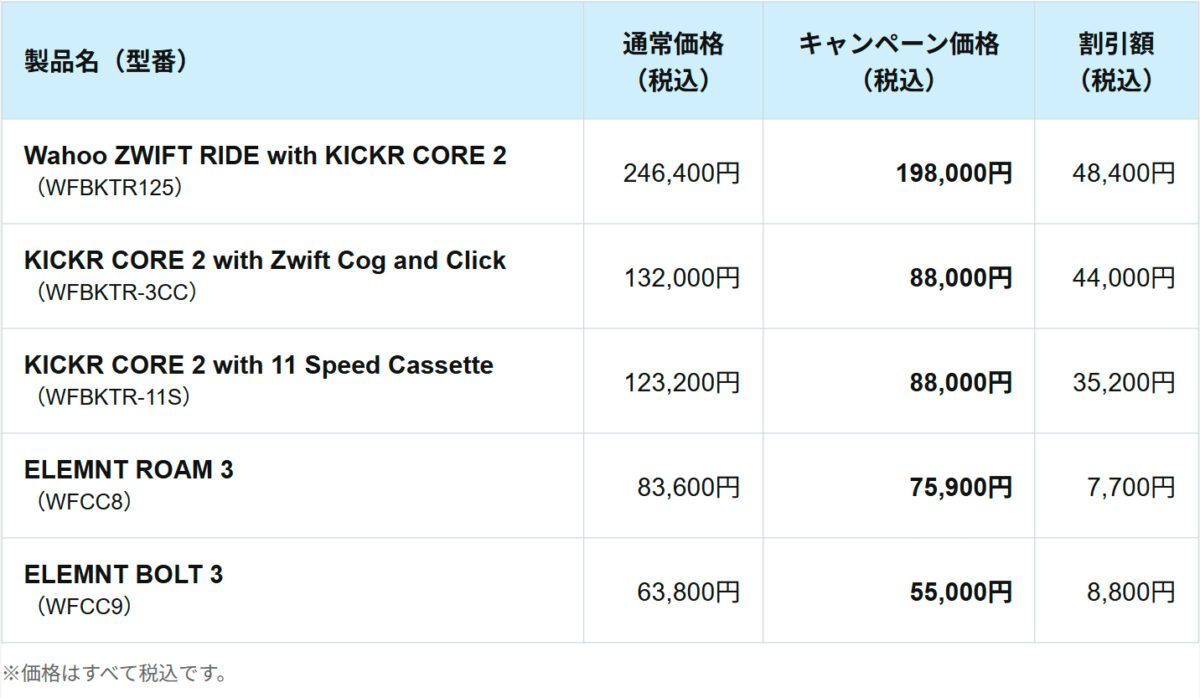Screen dimensions: 1200x698
Task: Select the キャンペーン価格（税込） header cell
Action: click(898, 62)
